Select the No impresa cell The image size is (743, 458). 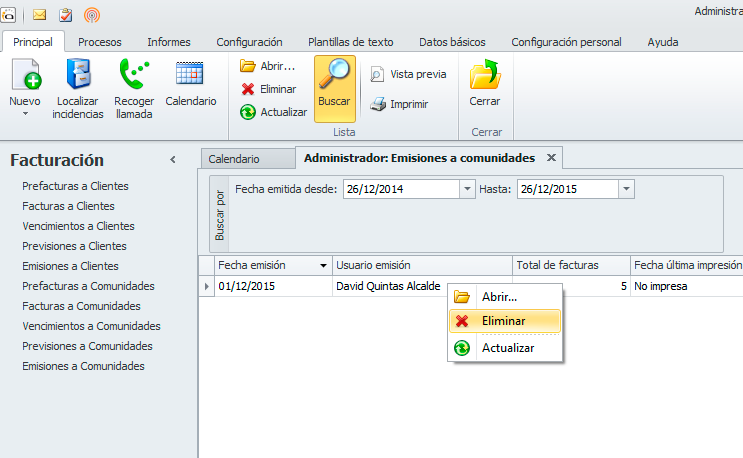point(687,286)
